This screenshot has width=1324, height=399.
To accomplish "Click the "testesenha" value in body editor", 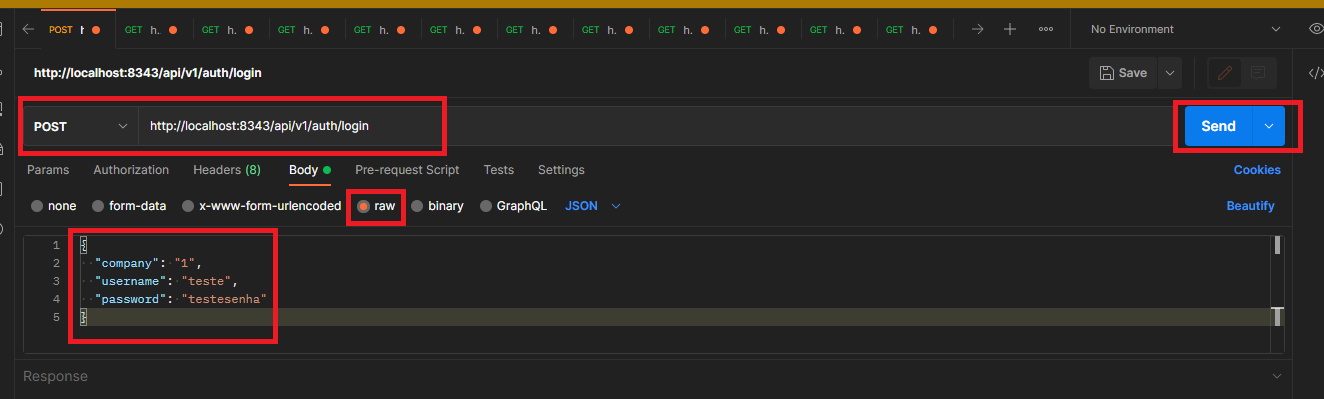I will click(x=224, y=299).
